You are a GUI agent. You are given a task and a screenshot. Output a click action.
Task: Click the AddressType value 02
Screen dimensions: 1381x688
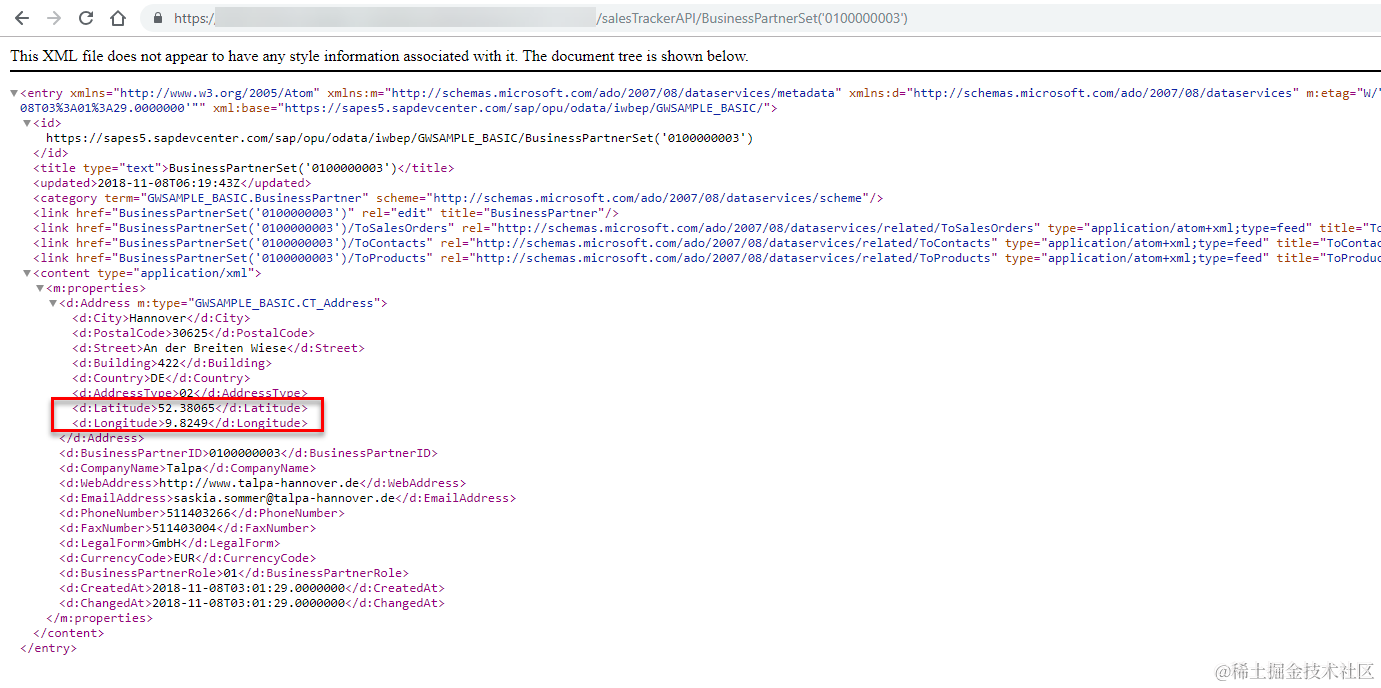[x=186, y=393]
